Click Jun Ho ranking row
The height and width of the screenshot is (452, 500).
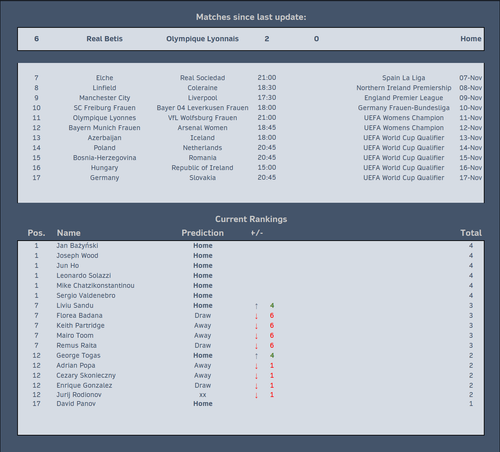click(251, 266)
